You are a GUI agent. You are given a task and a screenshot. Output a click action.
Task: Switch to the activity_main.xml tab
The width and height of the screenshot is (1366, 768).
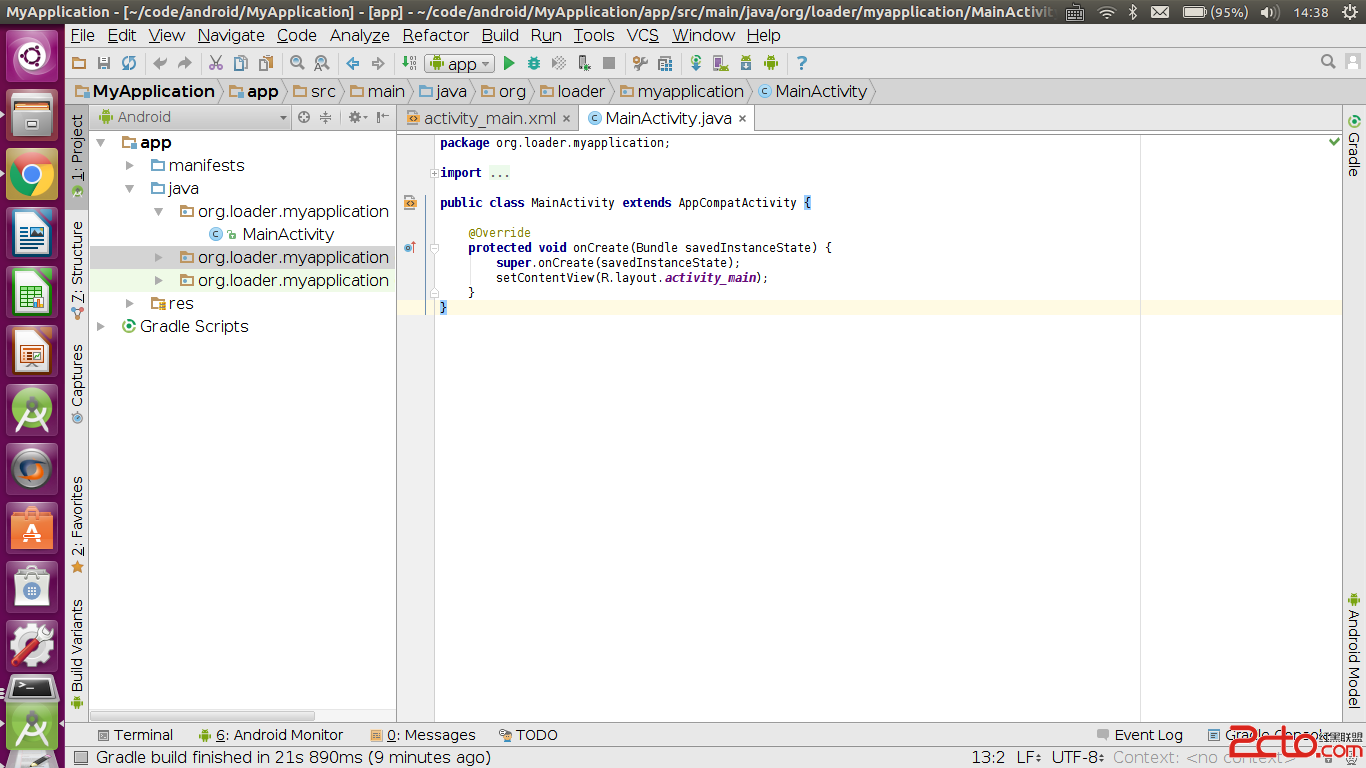[488, 118]
